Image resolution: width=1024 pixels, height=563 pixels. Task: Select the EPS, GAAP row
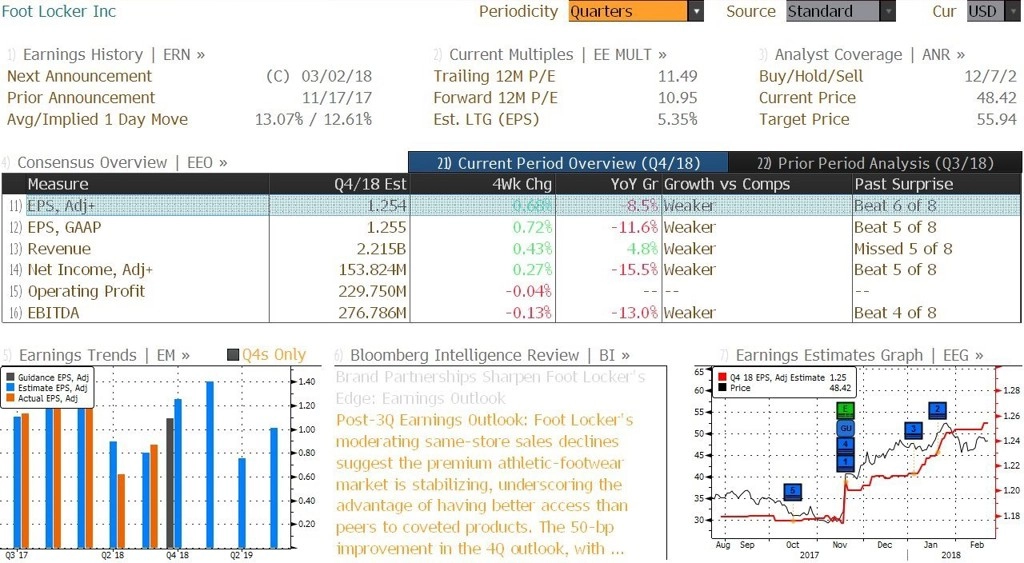[511, 227]
